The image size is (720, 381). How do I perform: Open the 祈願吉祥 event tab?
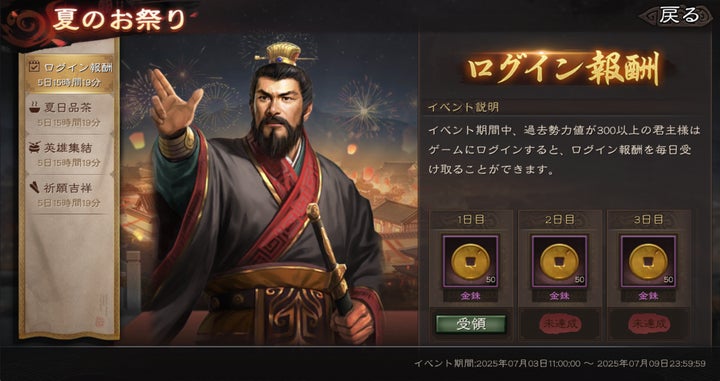(x=70, y=194)
